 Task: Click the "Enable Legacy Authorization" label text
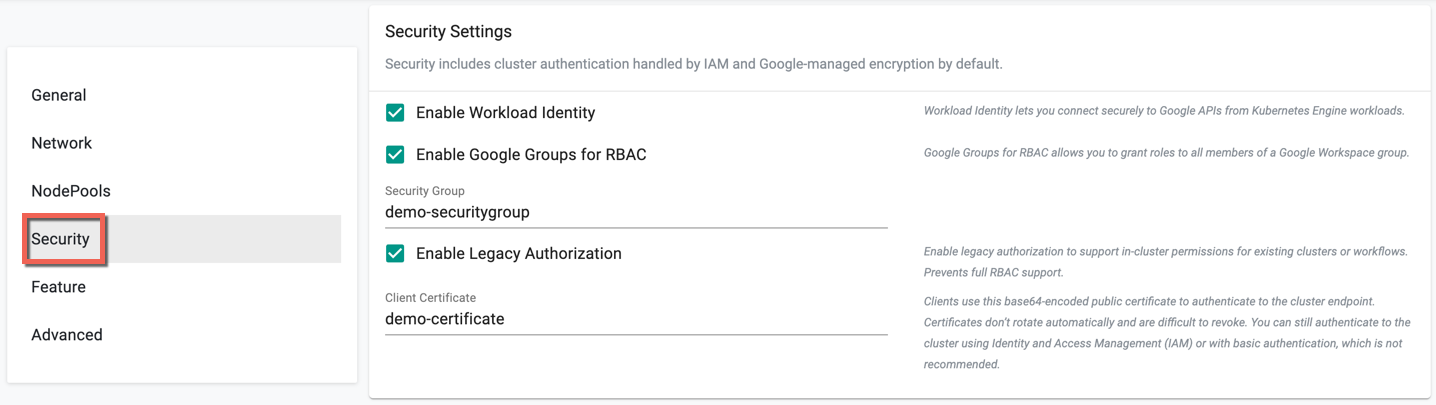[518, 254]
